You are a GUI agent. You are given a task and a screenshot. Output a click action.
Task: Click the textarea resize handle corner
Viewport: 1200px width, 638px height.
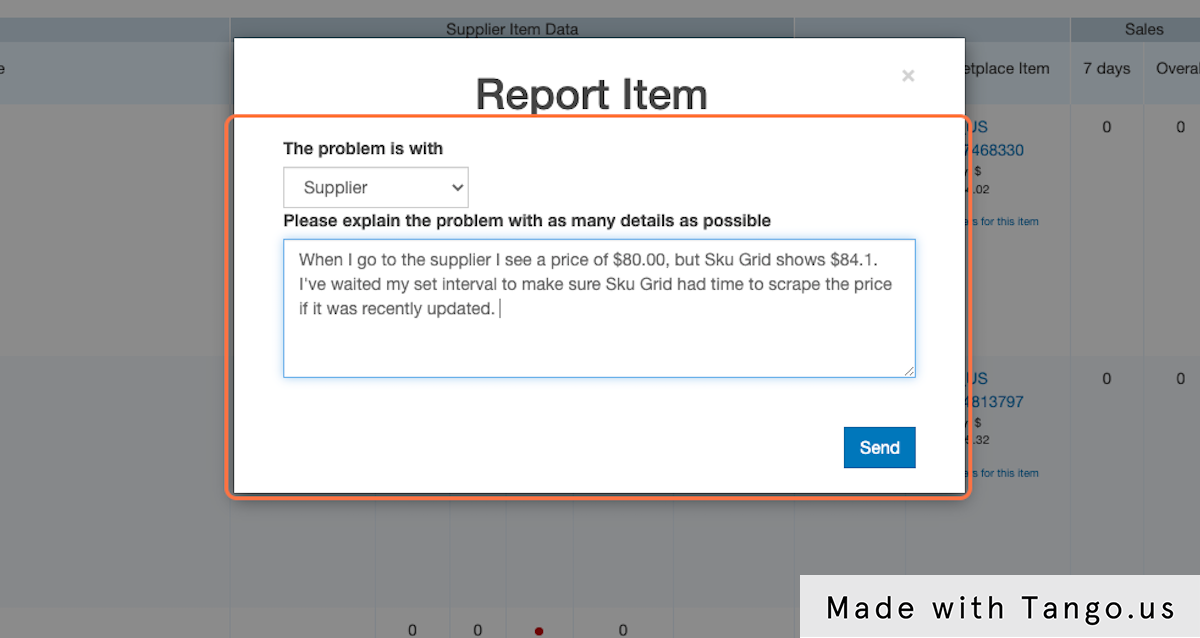click(x=909, y=371)
